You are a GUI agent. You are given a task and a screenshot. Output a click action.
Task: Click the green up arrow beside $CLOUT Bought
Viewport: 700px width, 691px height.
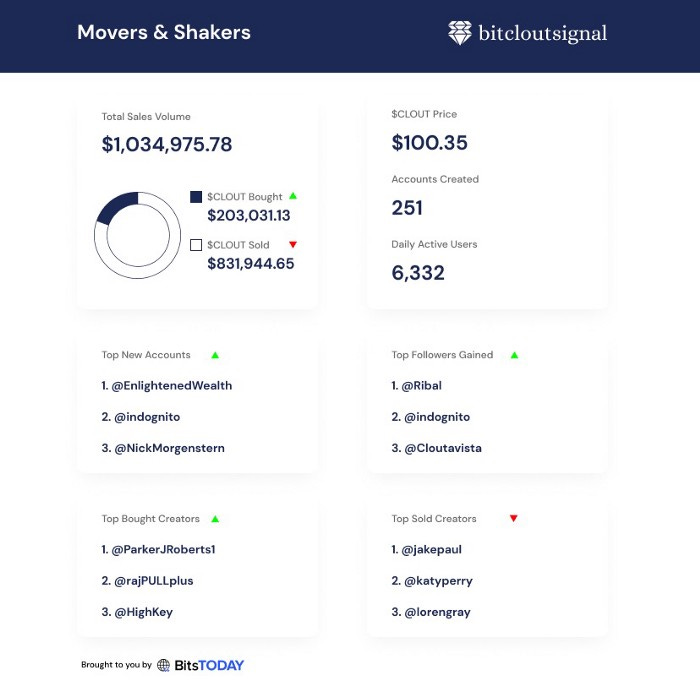pos(293,196)
